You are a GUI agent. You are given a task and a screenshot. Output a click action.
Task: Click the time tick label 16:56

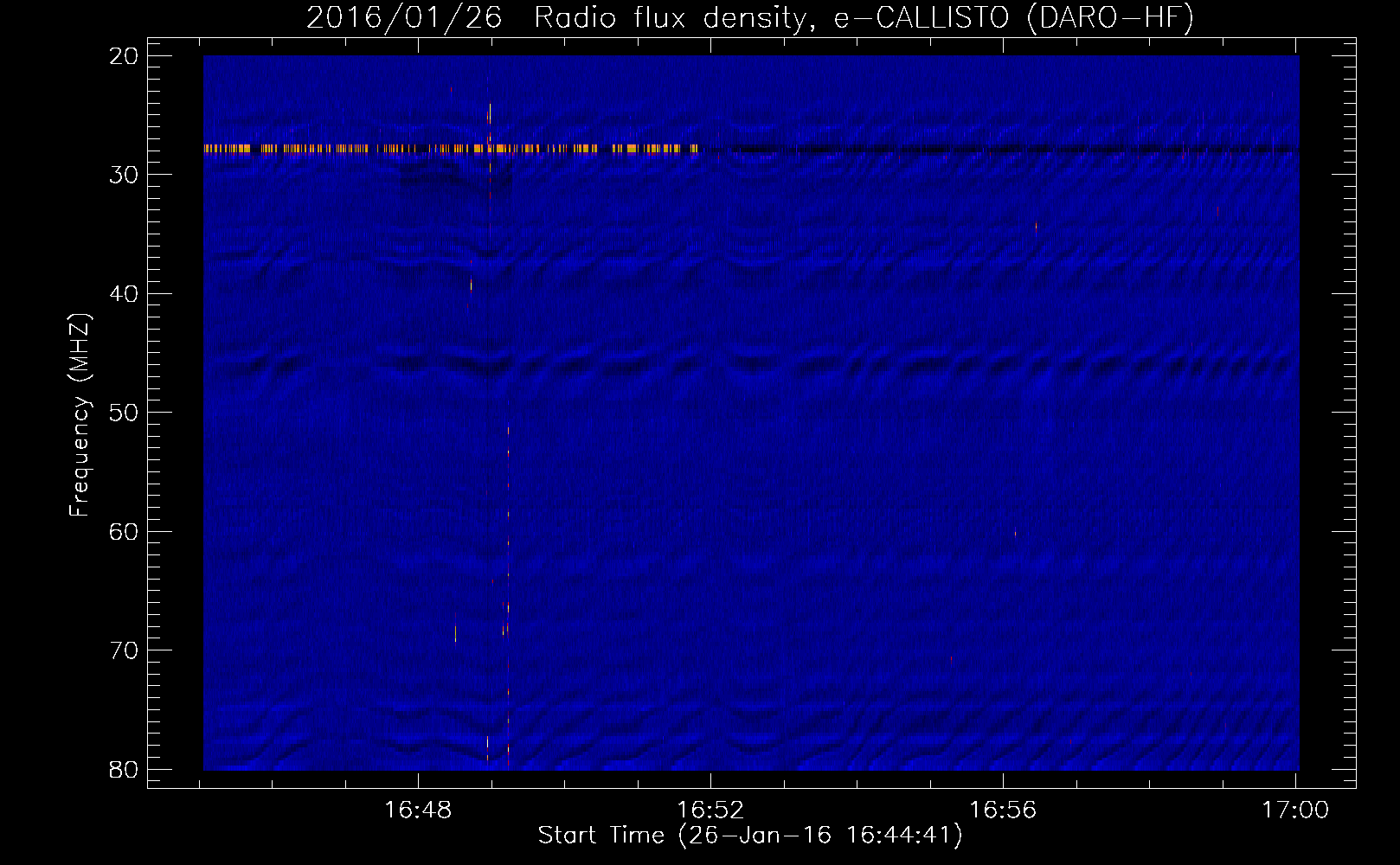1003,811
